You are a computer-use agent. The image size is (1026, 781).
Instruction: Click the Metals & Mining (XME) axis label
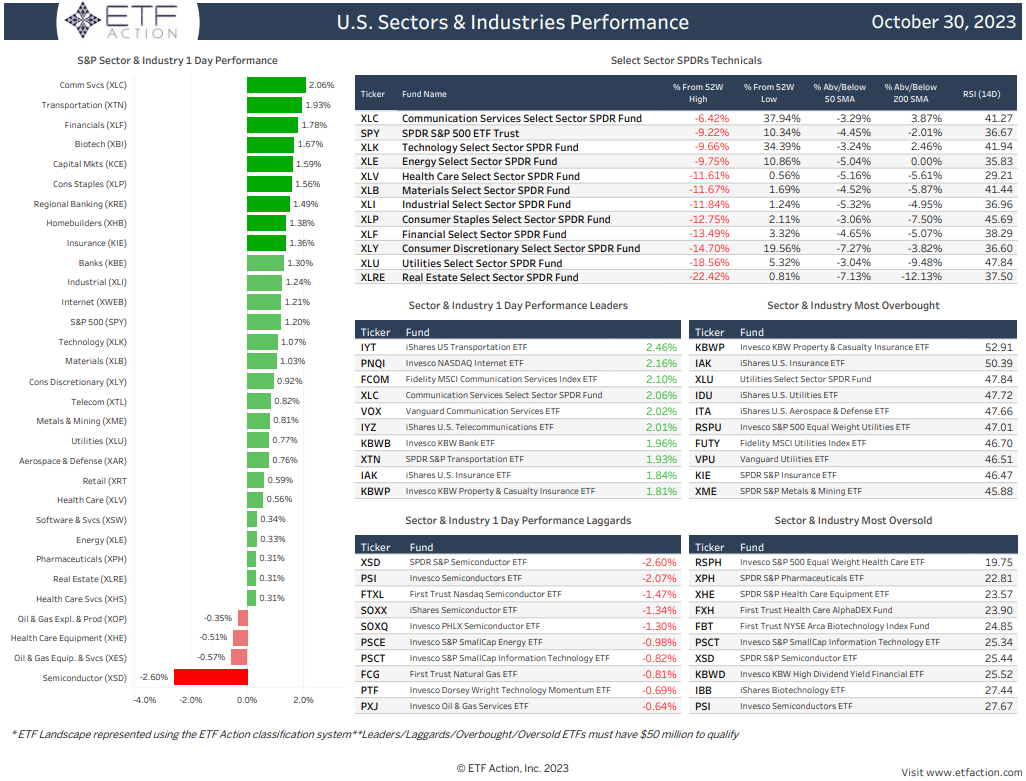pos(81,421)
